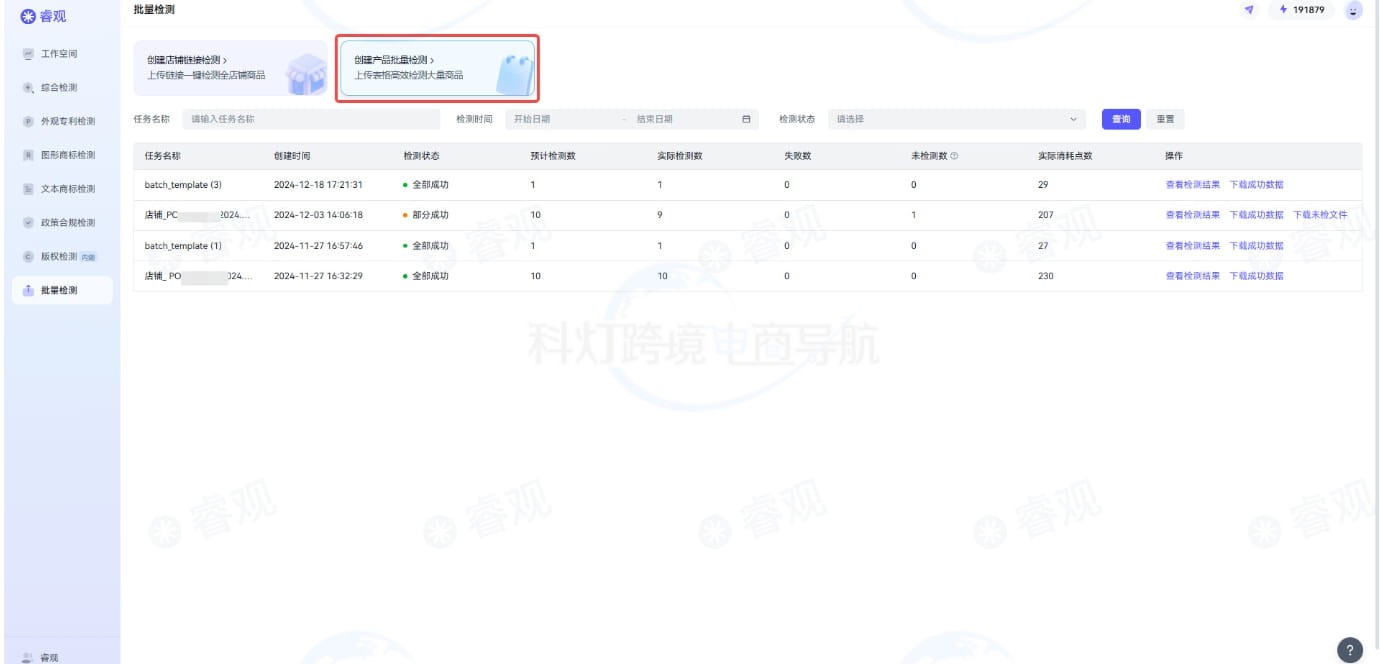This screenshot has width=1380, height=664.
Task: Switch to 政策合规检测 in the sidebar
Action: [67, 222]
